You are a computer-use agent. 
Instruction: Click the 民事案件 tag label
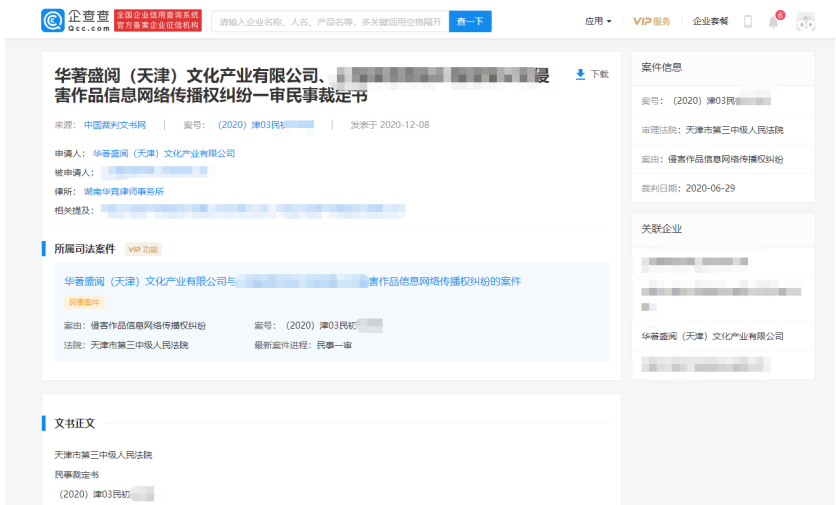pyautogui.click(x=84, y=302)
